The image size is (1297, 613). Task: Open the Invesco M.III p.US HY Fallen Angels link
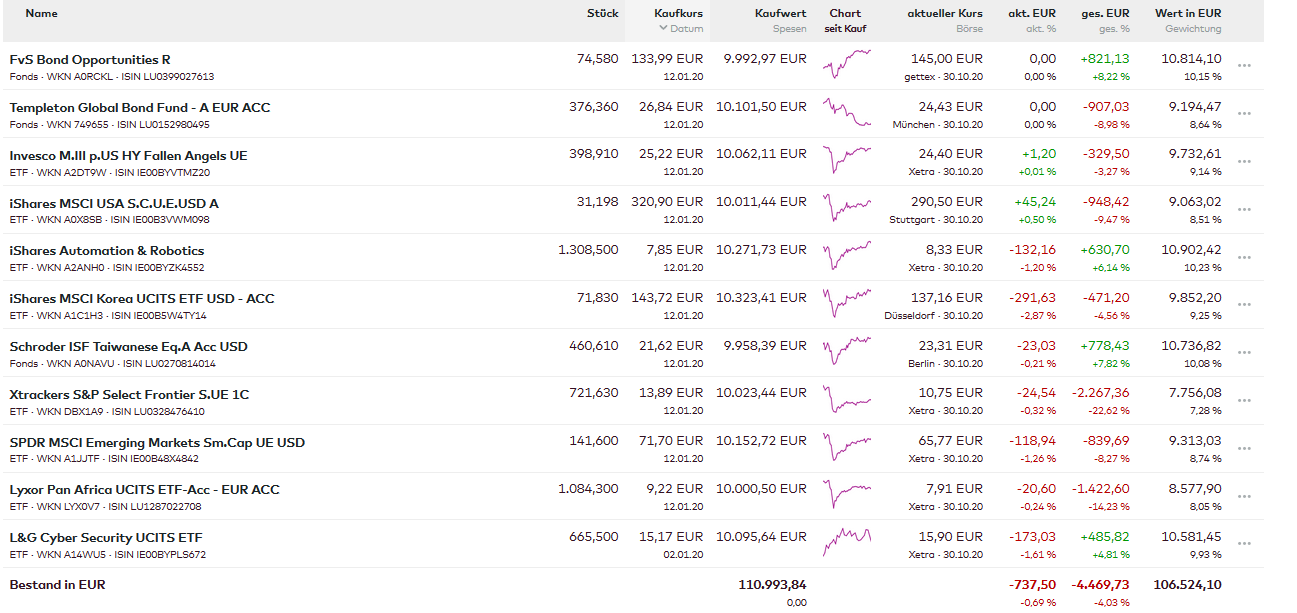pos(128,156)
